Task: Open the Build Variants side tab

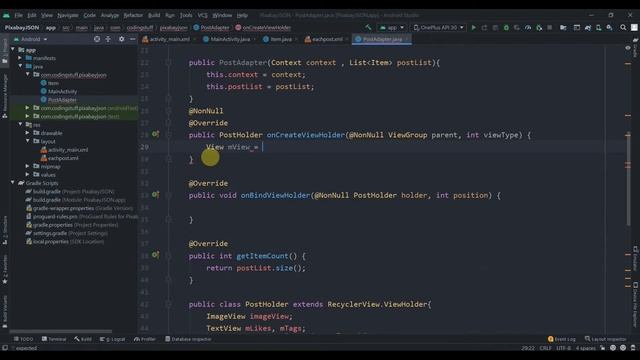Action: (x=4, y=312)
